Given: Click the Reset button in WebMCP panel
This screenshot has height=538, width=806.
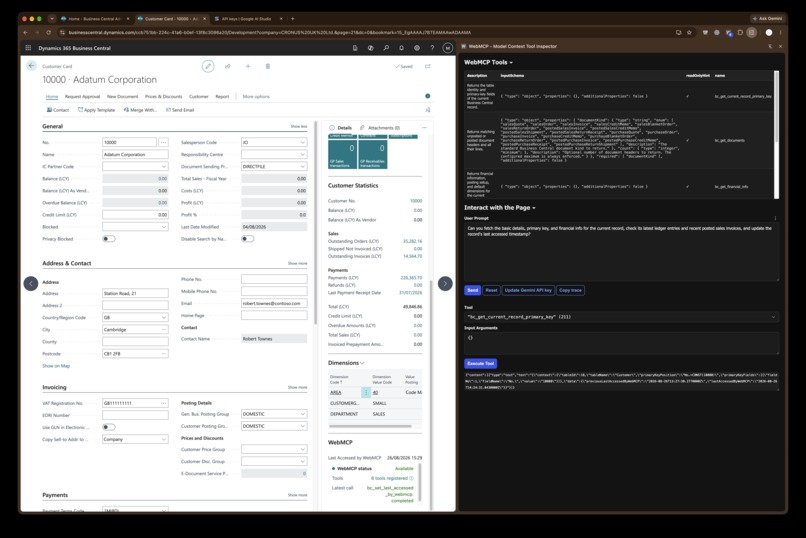Looking at the screenshot, I should 491,290.
